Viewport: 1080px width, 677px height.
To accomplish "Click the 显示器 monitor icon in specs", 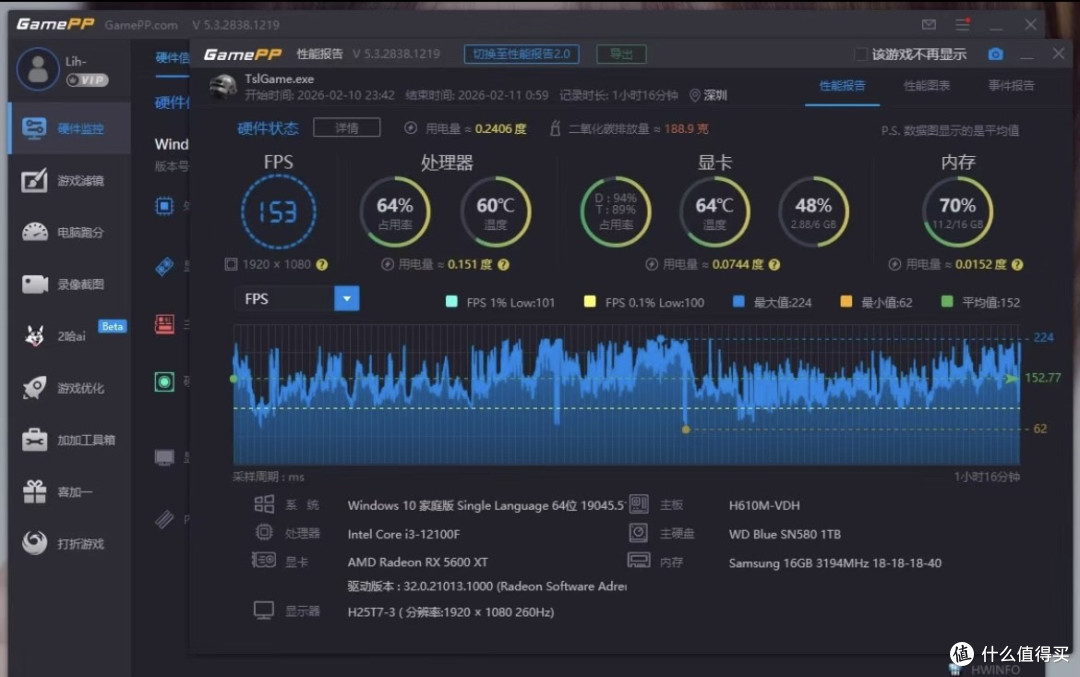I will pos(264,610).
